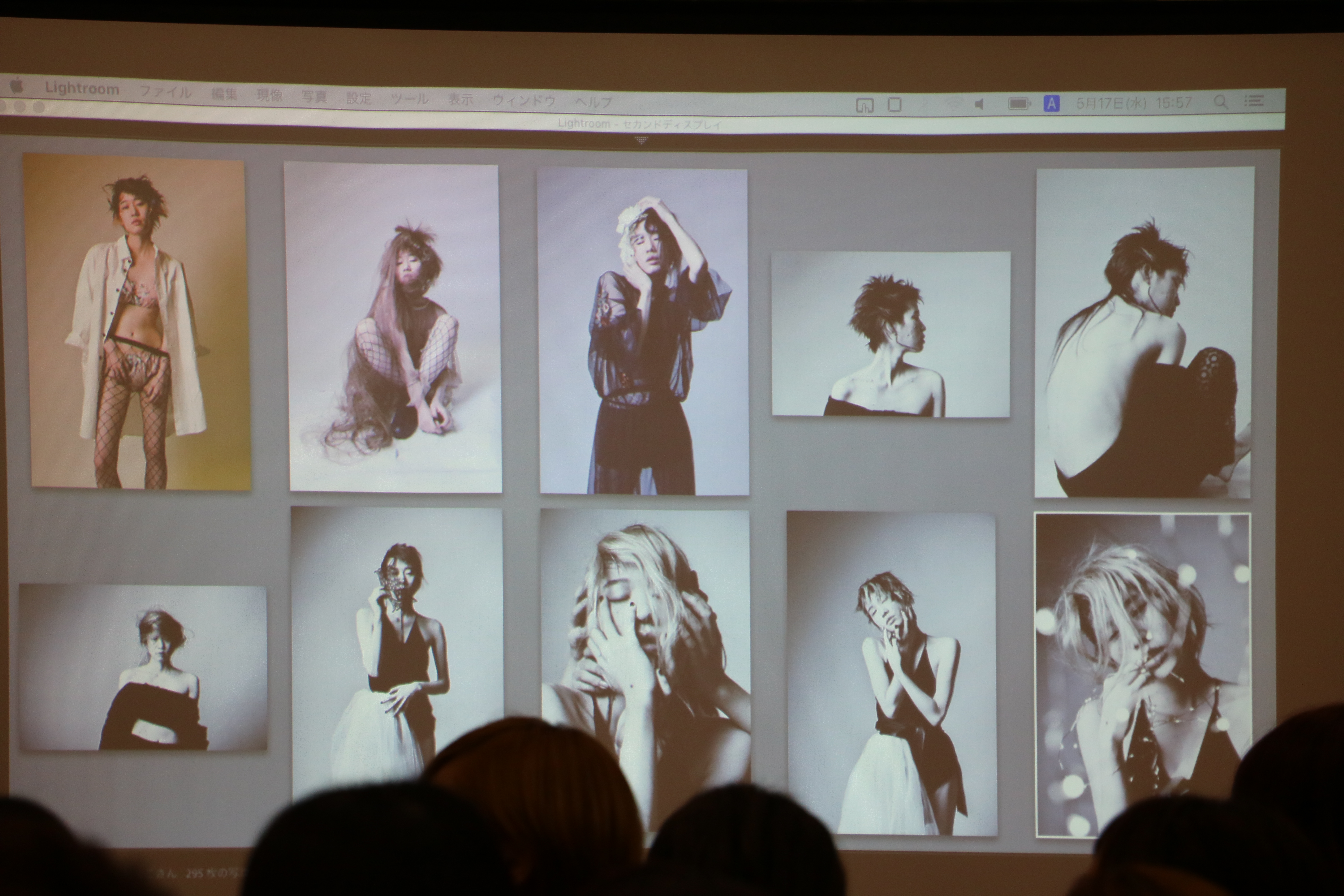Select highlighted blonde portrait with bokeh lights

pos(1143,675)
